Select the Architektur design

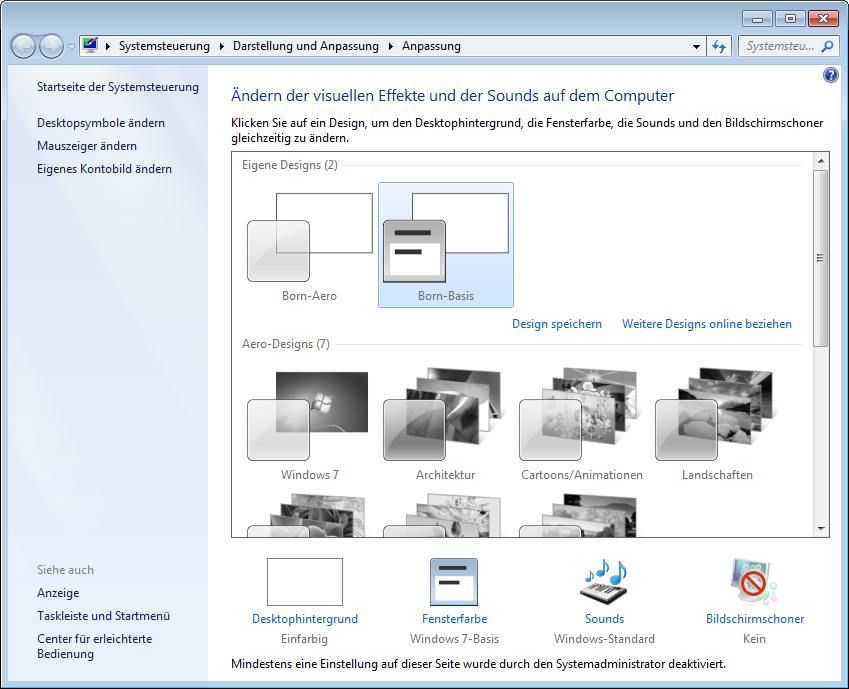[x=446, y=424]
